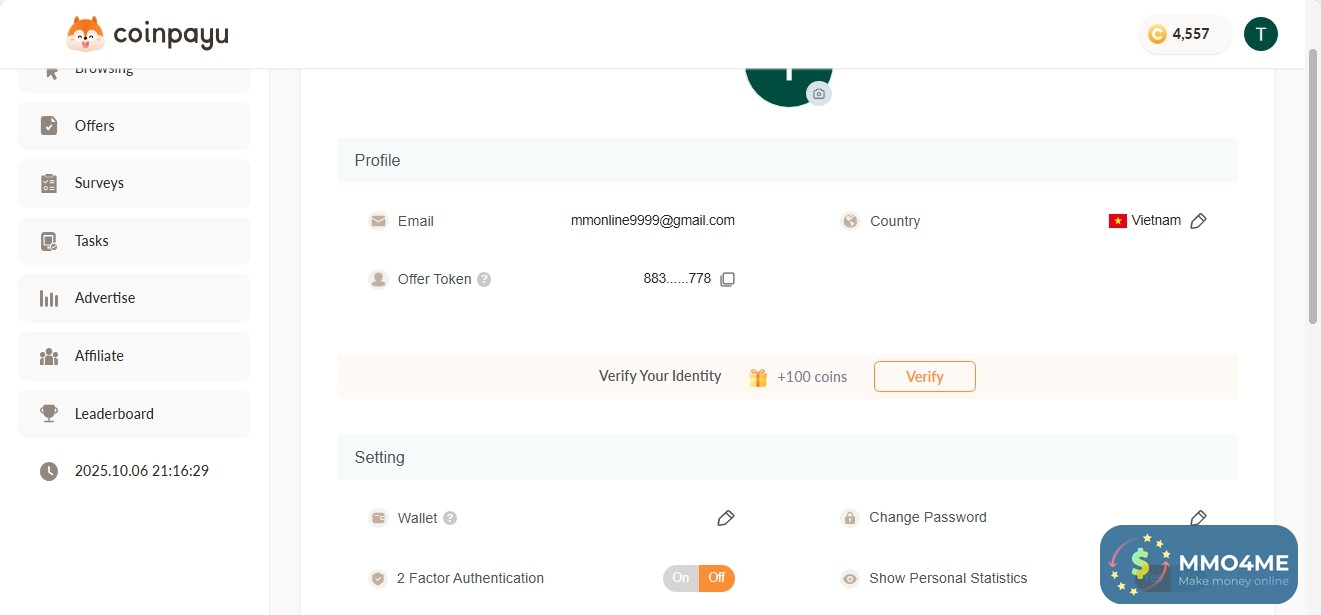Click the Wallet help question mark icon
1321x615 pixels.
[x=450, y=518]
